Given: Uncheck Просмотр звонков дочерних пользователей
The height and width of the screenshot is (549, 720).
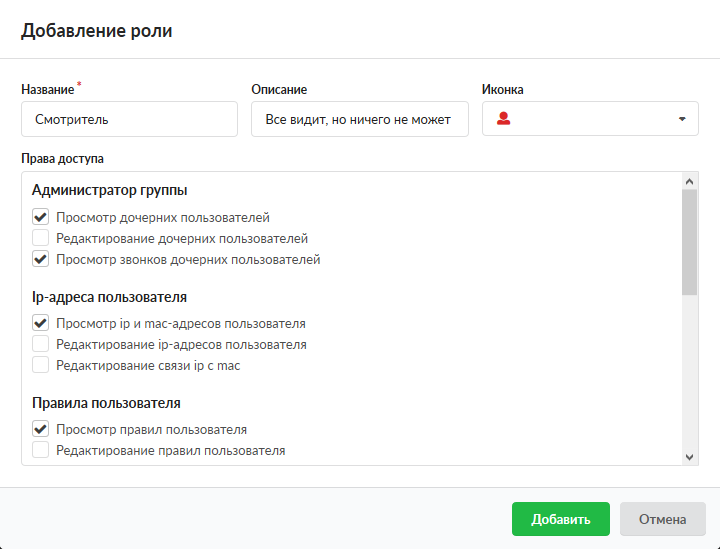Looking at the screenshot, I should tap(41, 260).
